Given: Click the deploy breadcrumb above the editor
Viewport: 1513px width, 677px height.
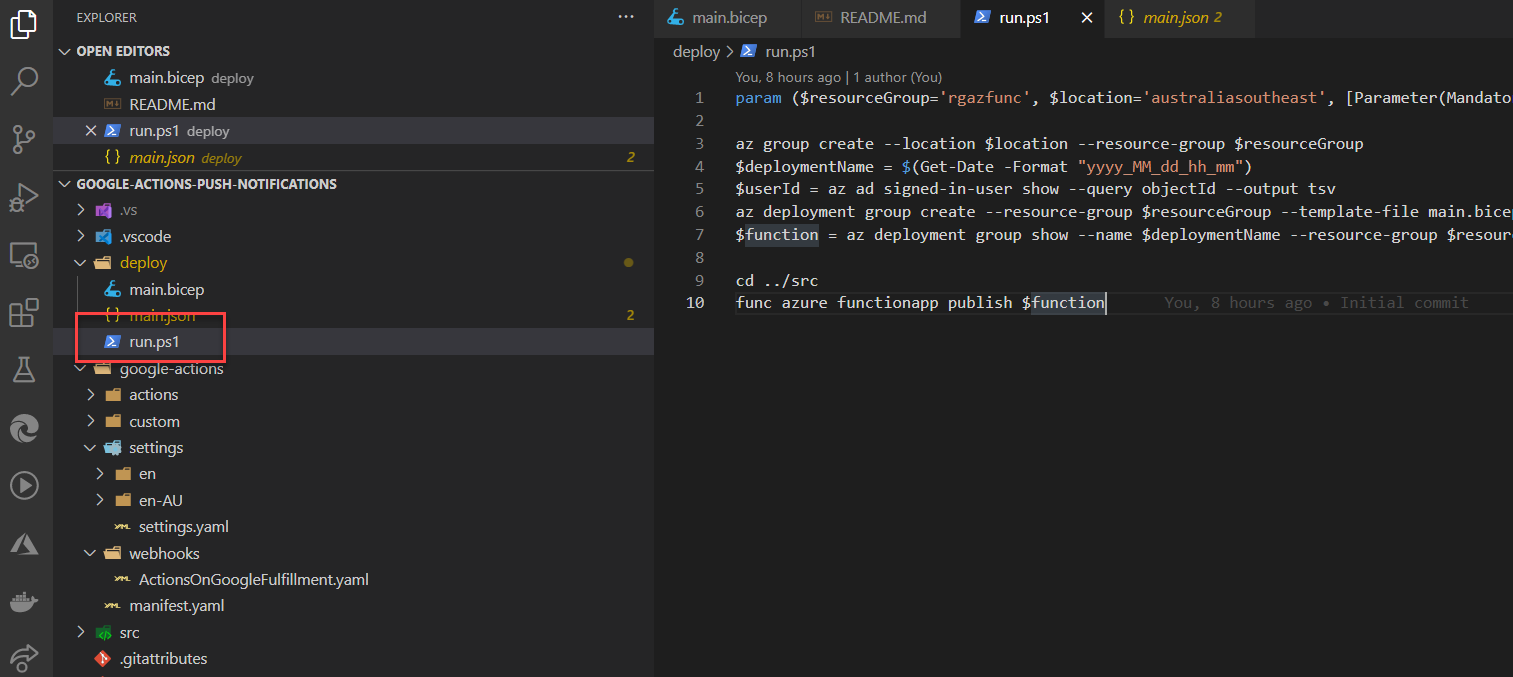Looking at the screenshot, I should coord(696,52).
